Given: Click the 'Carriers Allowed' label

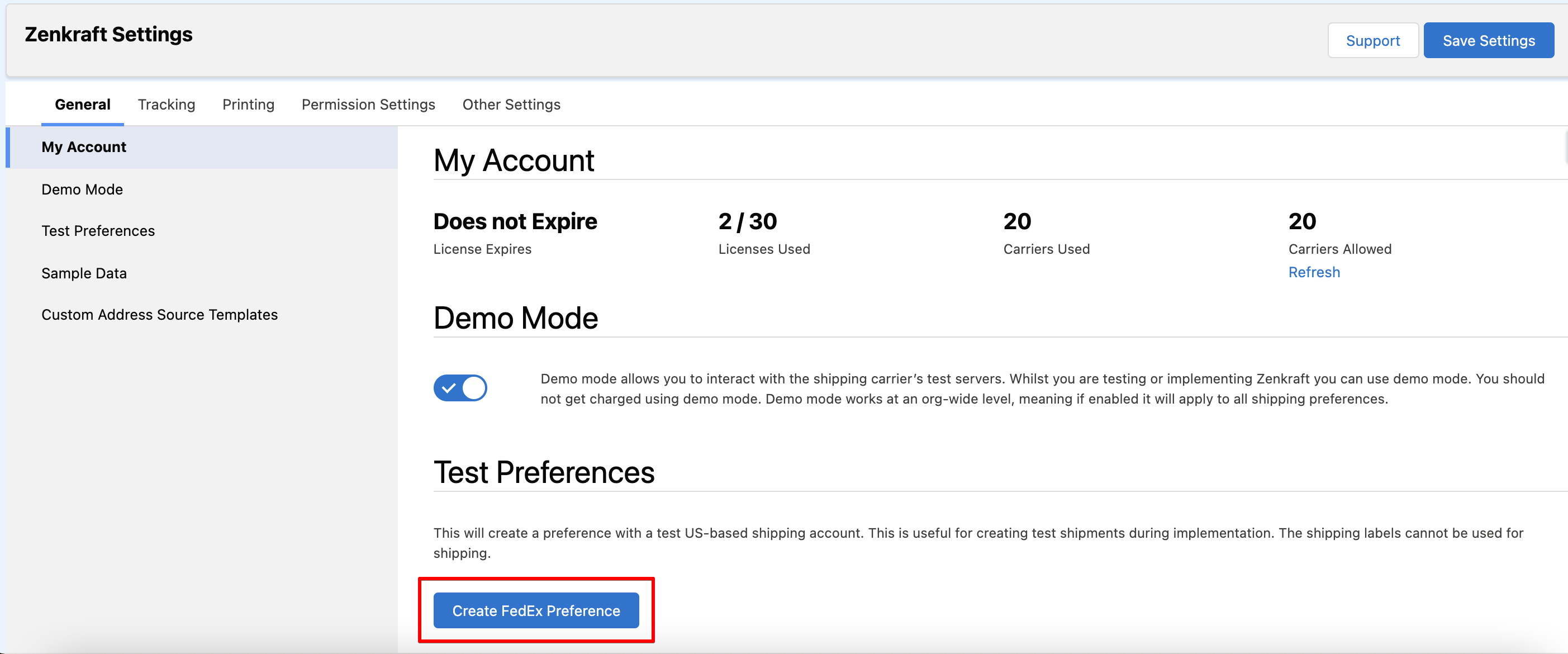Looking at the screenshot, I should click(x=1340, y=249).
